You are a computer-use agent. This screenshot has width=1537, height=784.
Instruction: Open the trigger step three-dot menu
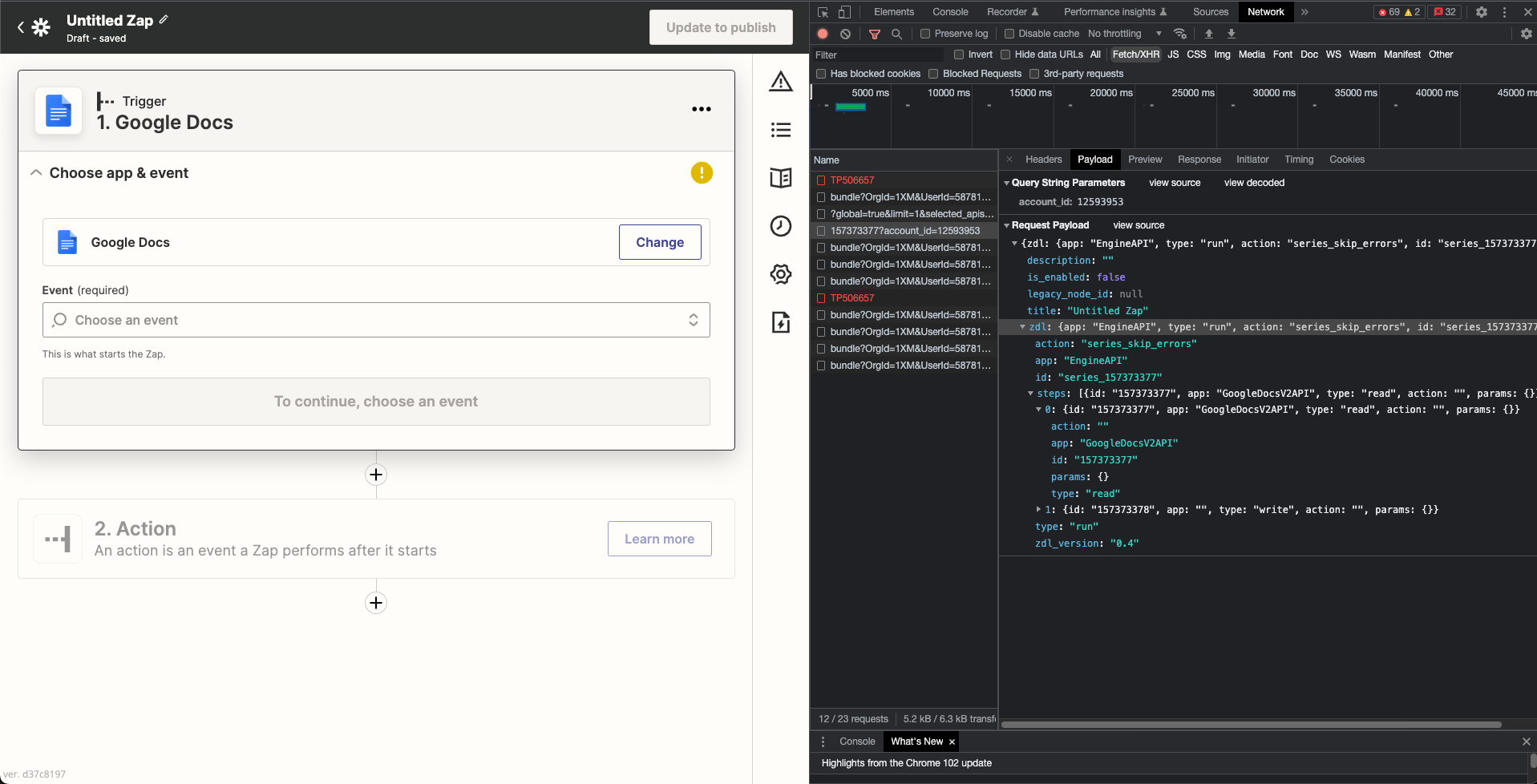pos(702,109)
